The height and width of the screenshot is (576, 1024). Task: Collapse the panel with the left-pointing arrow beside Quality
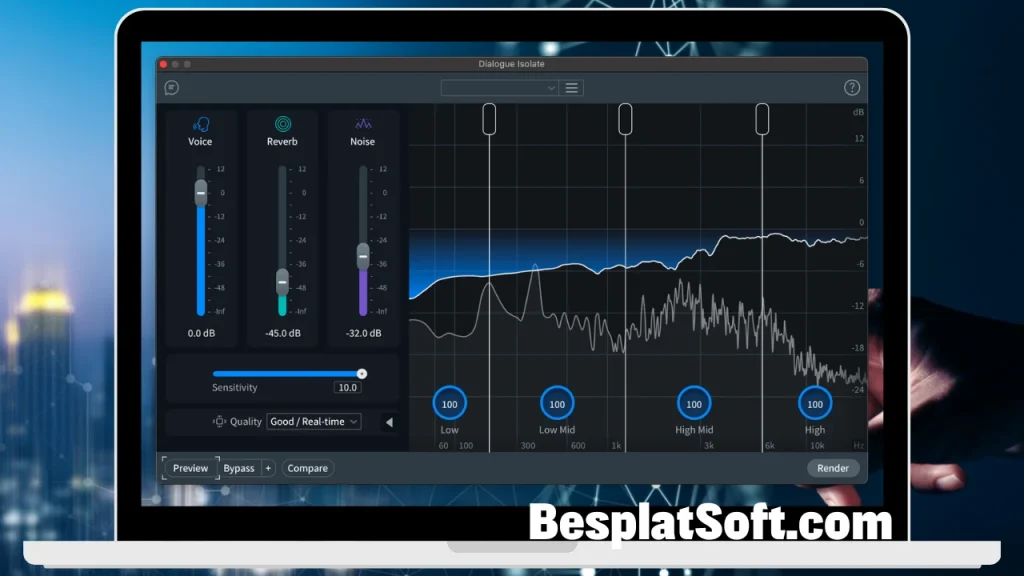pos(389,422)
